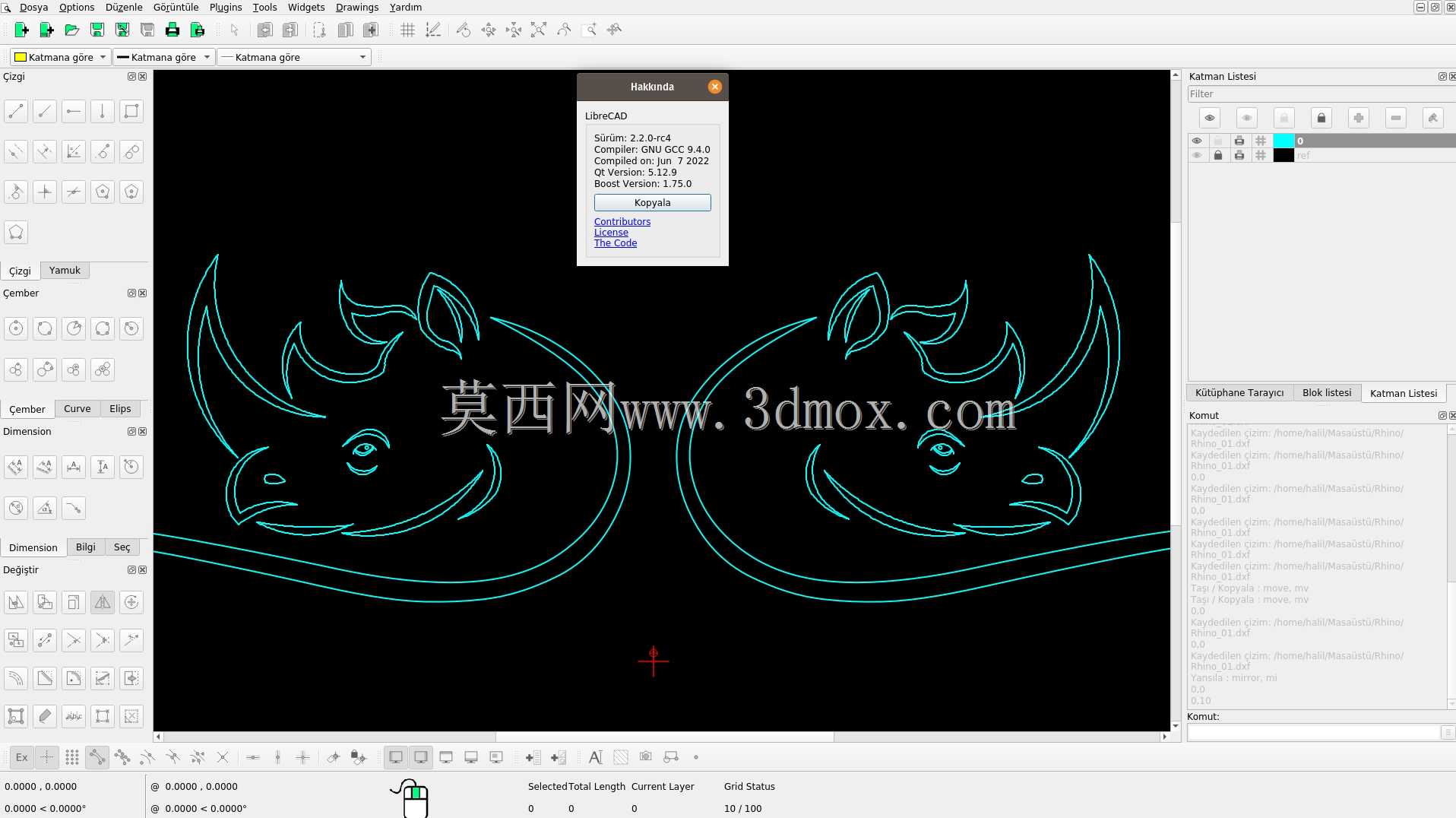The image size is (1456, 818).
Task: Select the two-point line tool
Action: click(x=16, y=111)
